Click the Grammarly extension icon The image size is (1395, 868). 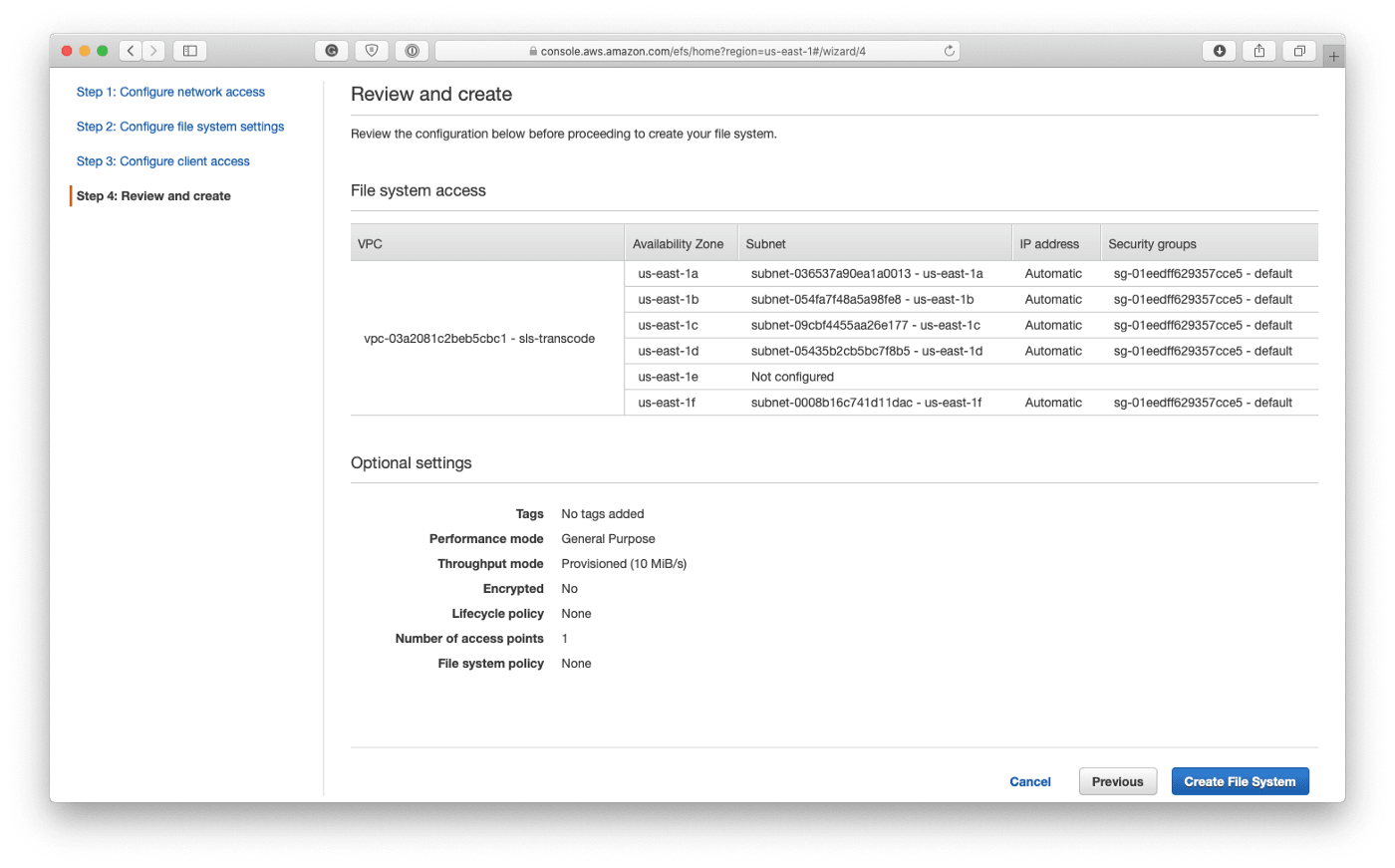[332, 51]
